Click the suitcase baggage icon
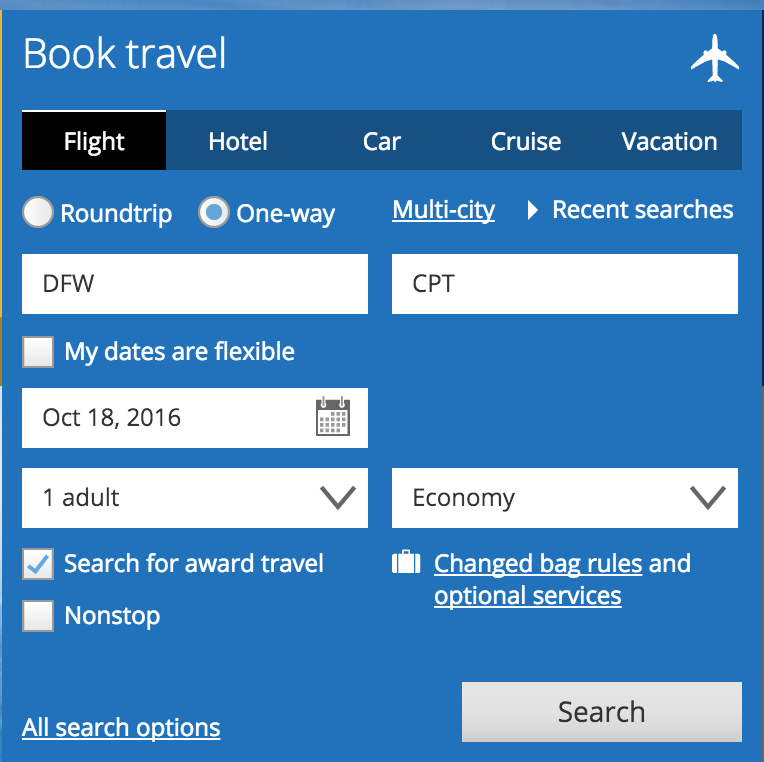 click(x=406, y=563)
